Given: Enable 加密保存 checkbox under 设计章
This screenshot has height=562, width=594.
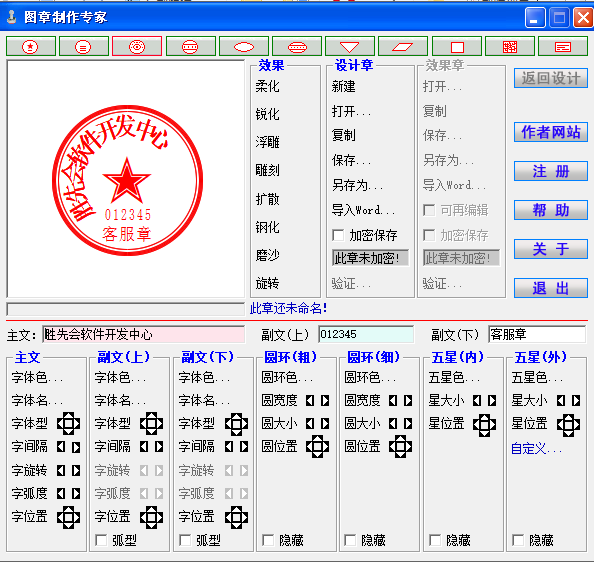Looking at the screenshot, I should tap(338, 235).
